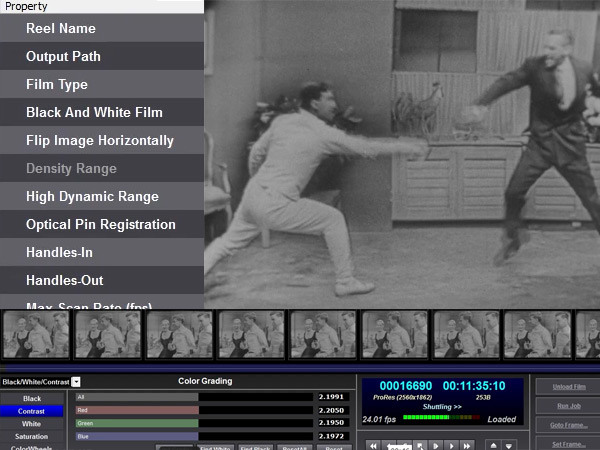Click the Property column header
The image size is (600, 450).
click(x=102, y=7)
